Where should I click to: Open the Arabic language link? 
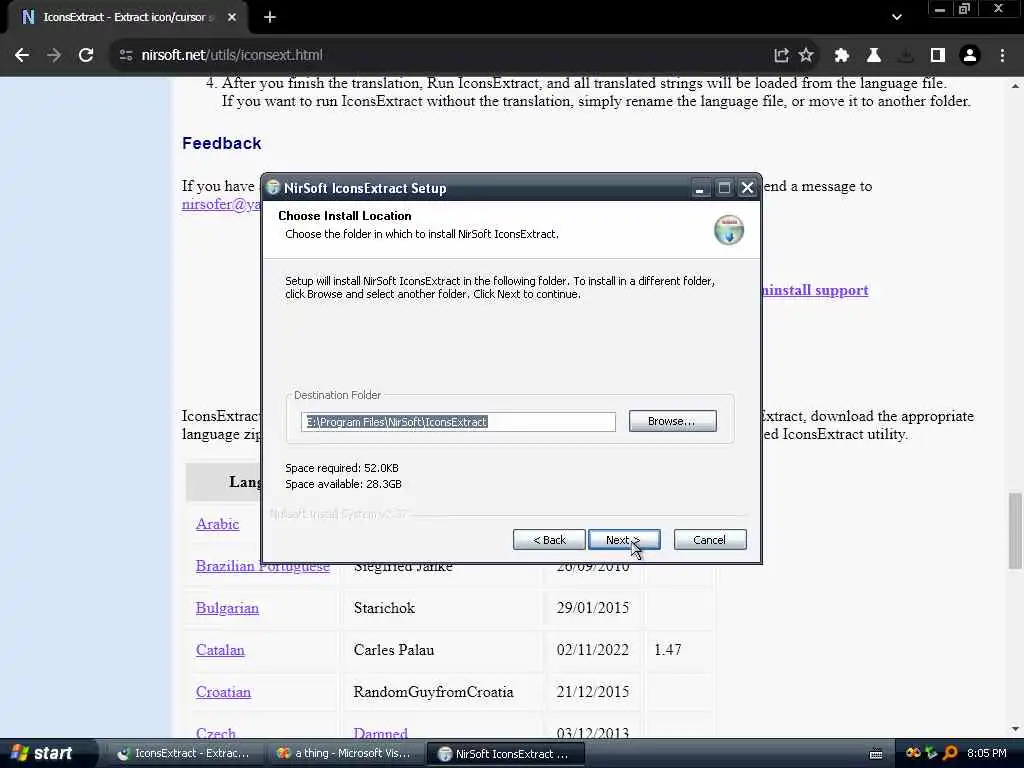pos(217,524)
